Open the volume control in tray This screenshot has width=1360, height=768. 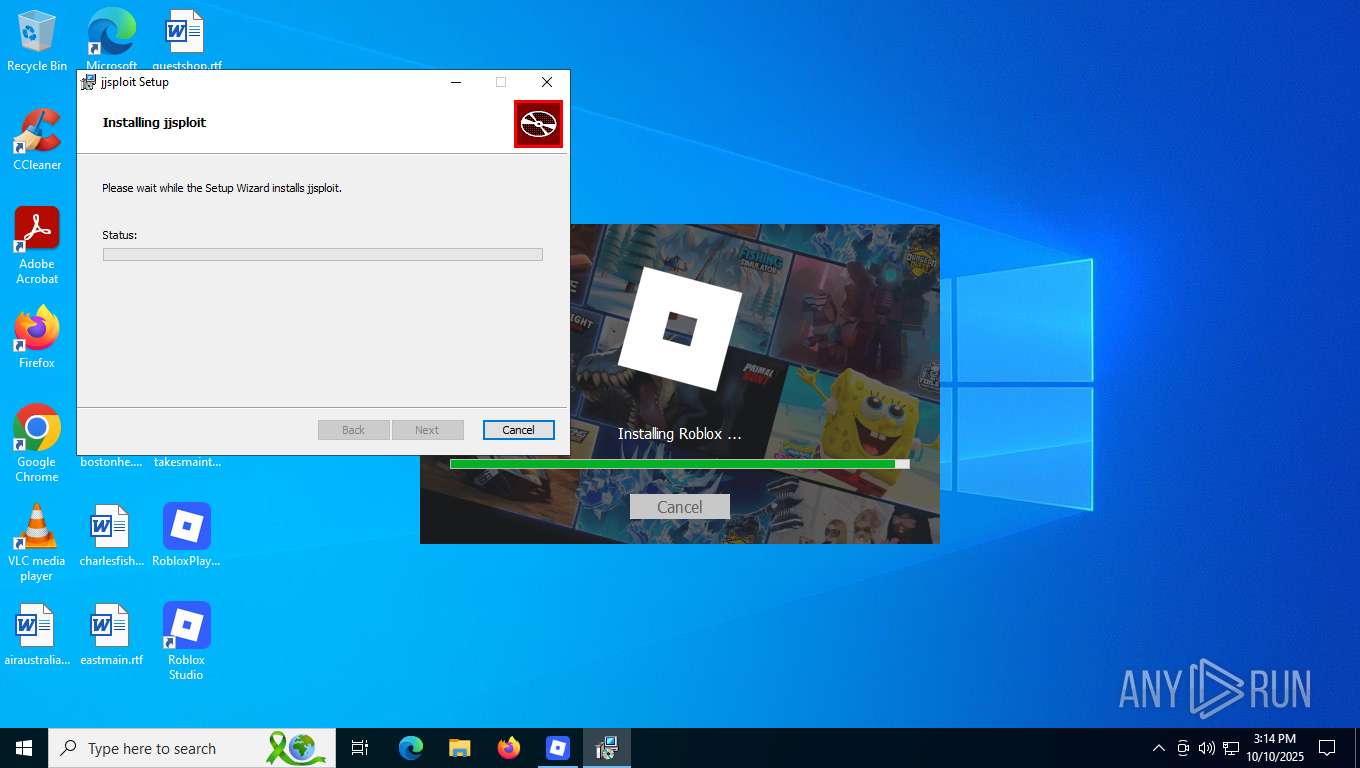coord(1207,748)
